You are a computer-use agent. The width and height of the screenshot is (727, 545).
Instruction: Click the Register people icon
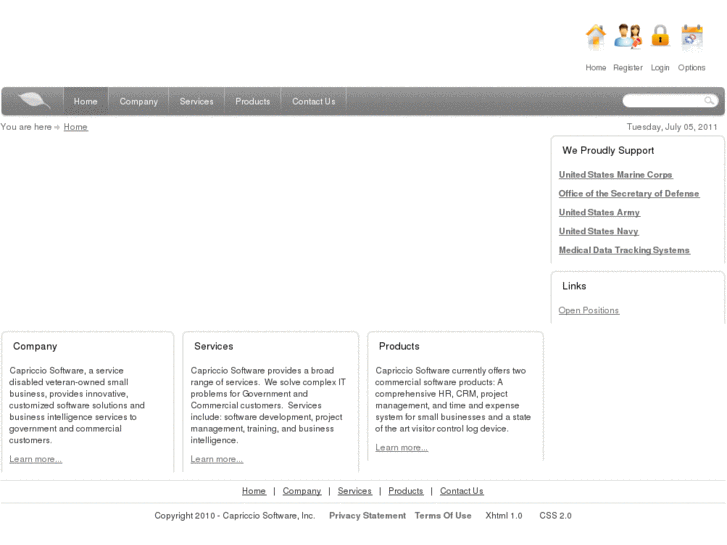coord(628,36)
